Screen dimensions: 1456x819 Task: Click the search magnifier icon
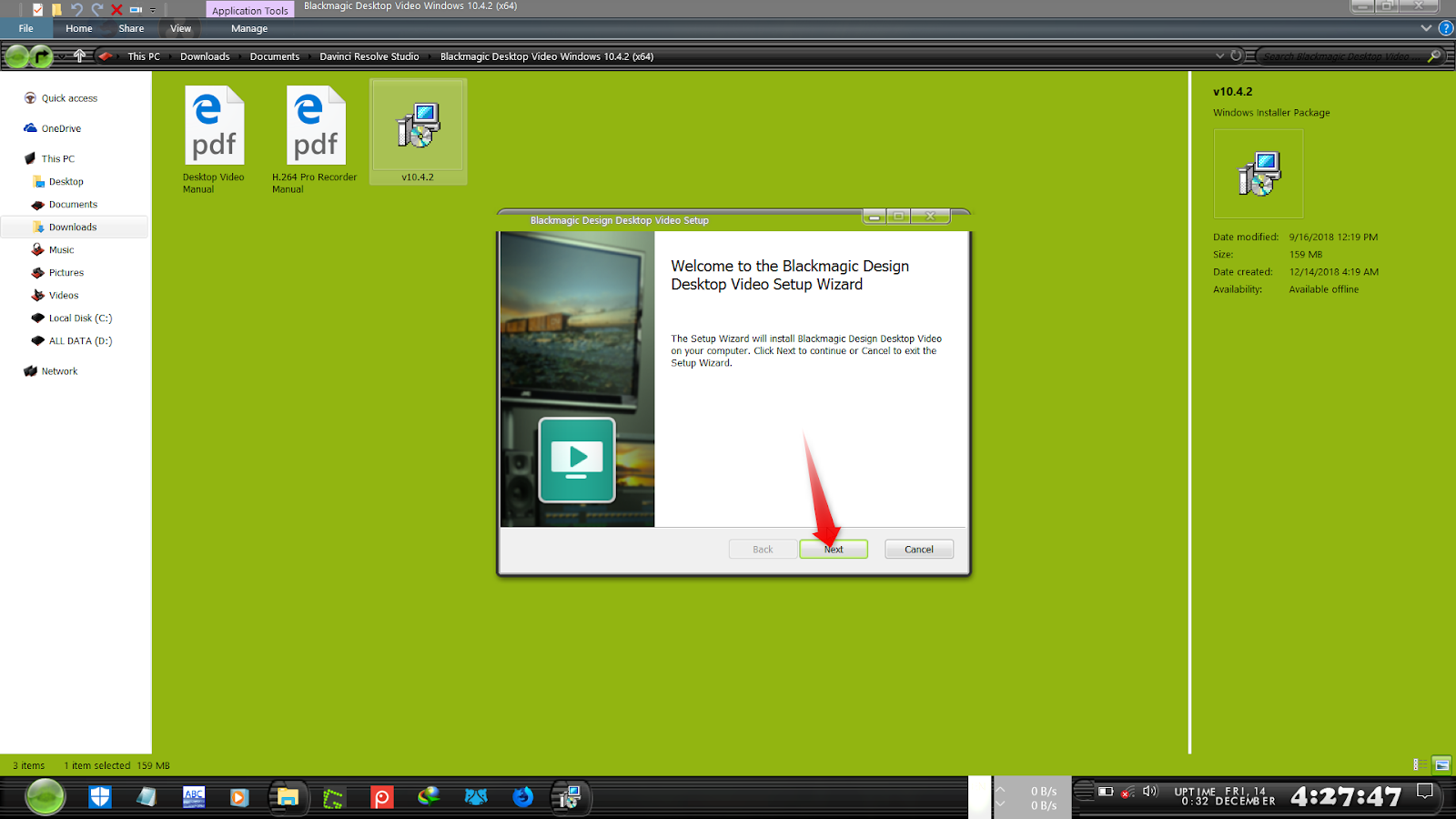click(1434, 56)
